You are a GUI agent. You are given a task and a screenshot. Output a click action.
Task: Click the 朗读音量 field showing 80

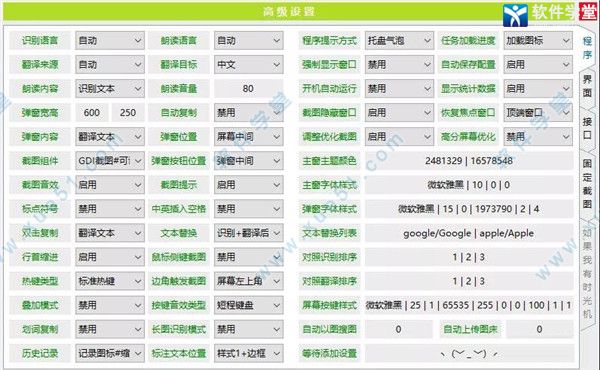pyautogui.click(x=249, y=89)
